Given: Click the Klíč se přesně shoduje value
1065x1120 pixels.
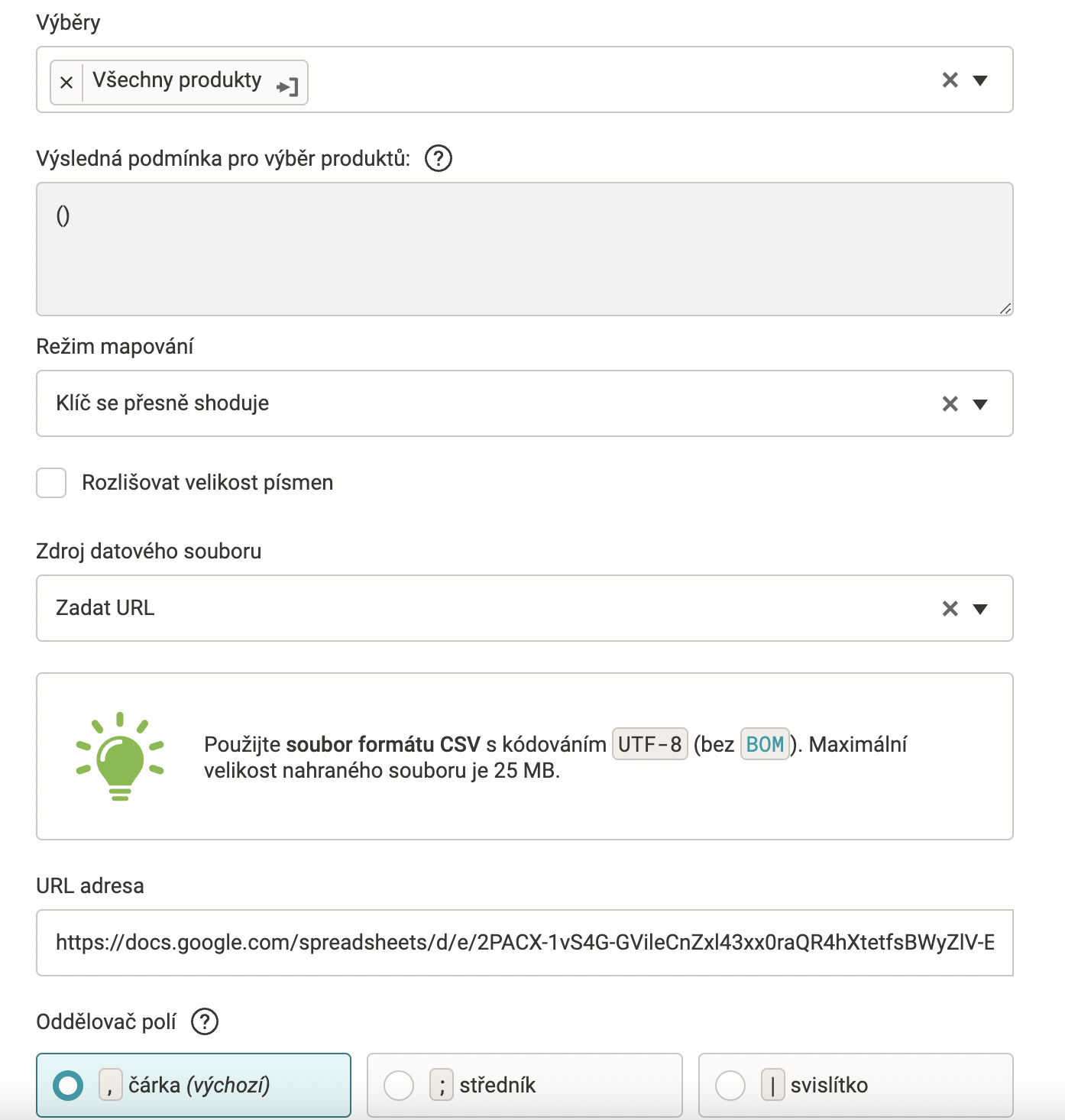Looking at the screenshot, I should pos(163,403).
